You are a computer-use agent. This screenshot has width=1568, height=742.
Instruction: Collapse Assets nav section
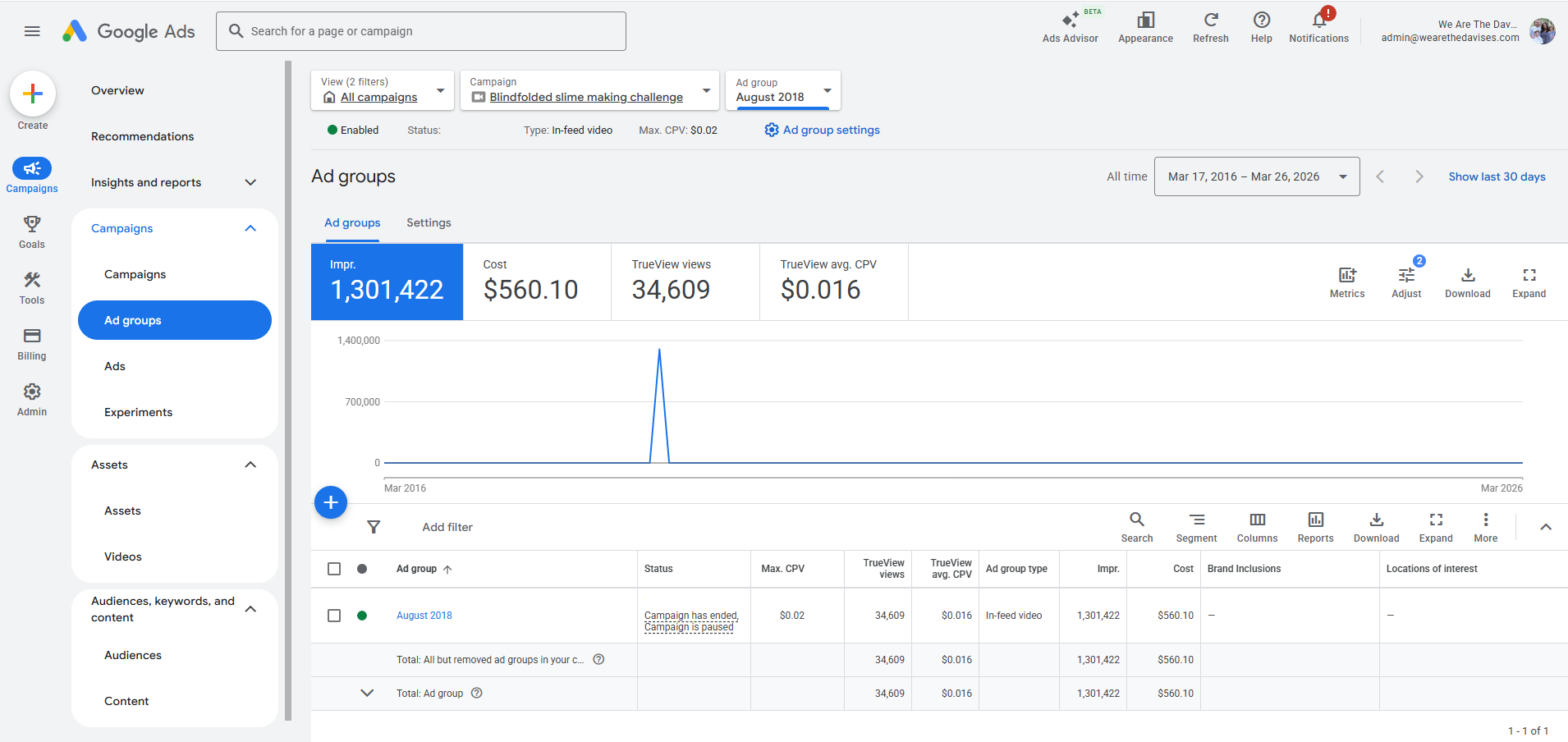point(250,465)
